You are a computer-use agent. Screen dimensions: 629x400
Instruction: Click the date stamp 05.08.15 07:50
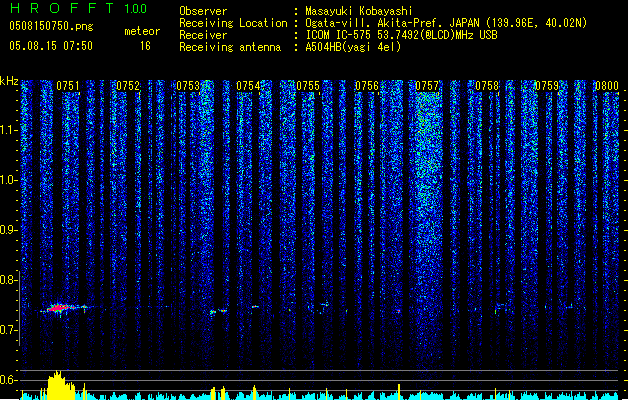(51, 46)
